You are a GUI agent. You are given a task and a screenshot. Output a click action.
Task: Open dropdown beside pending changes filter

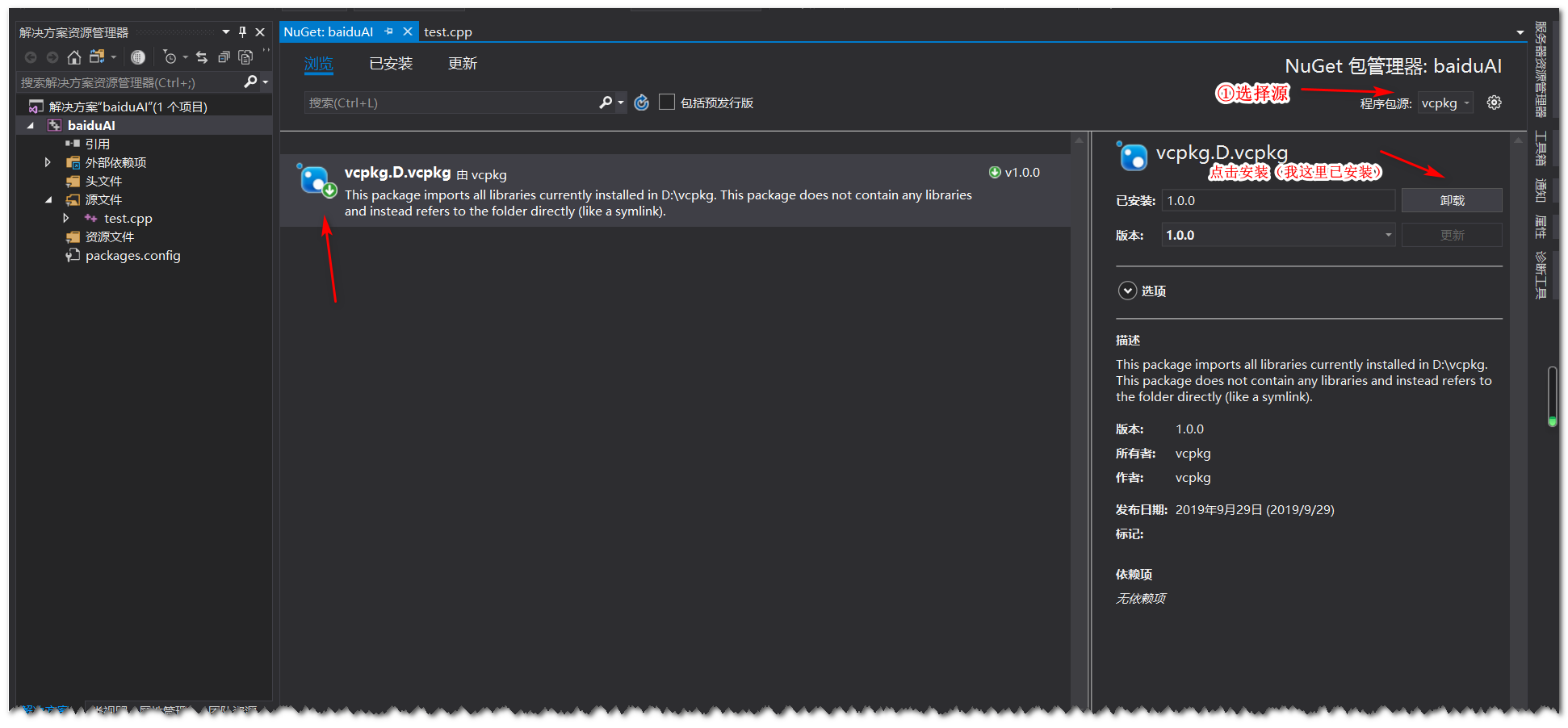pyautogui.click(x=186, y=57)
